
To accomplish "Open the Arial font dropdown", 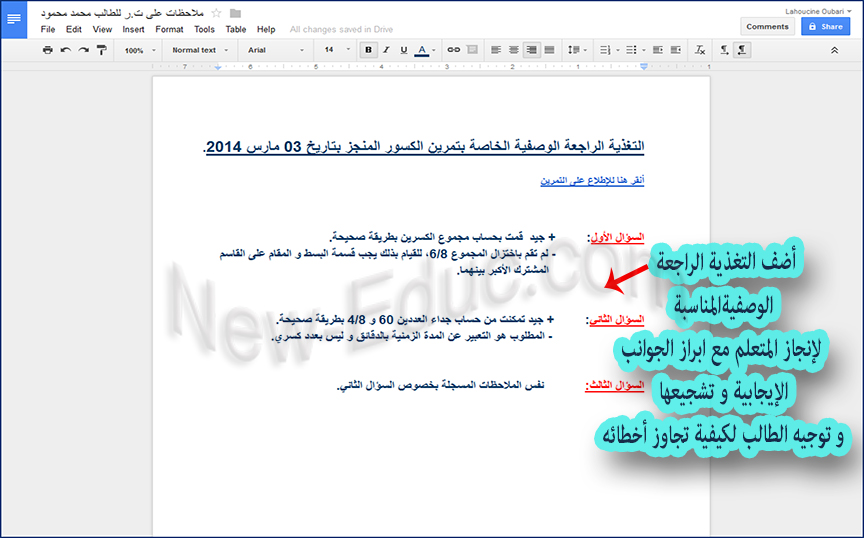I will point(275,50).
